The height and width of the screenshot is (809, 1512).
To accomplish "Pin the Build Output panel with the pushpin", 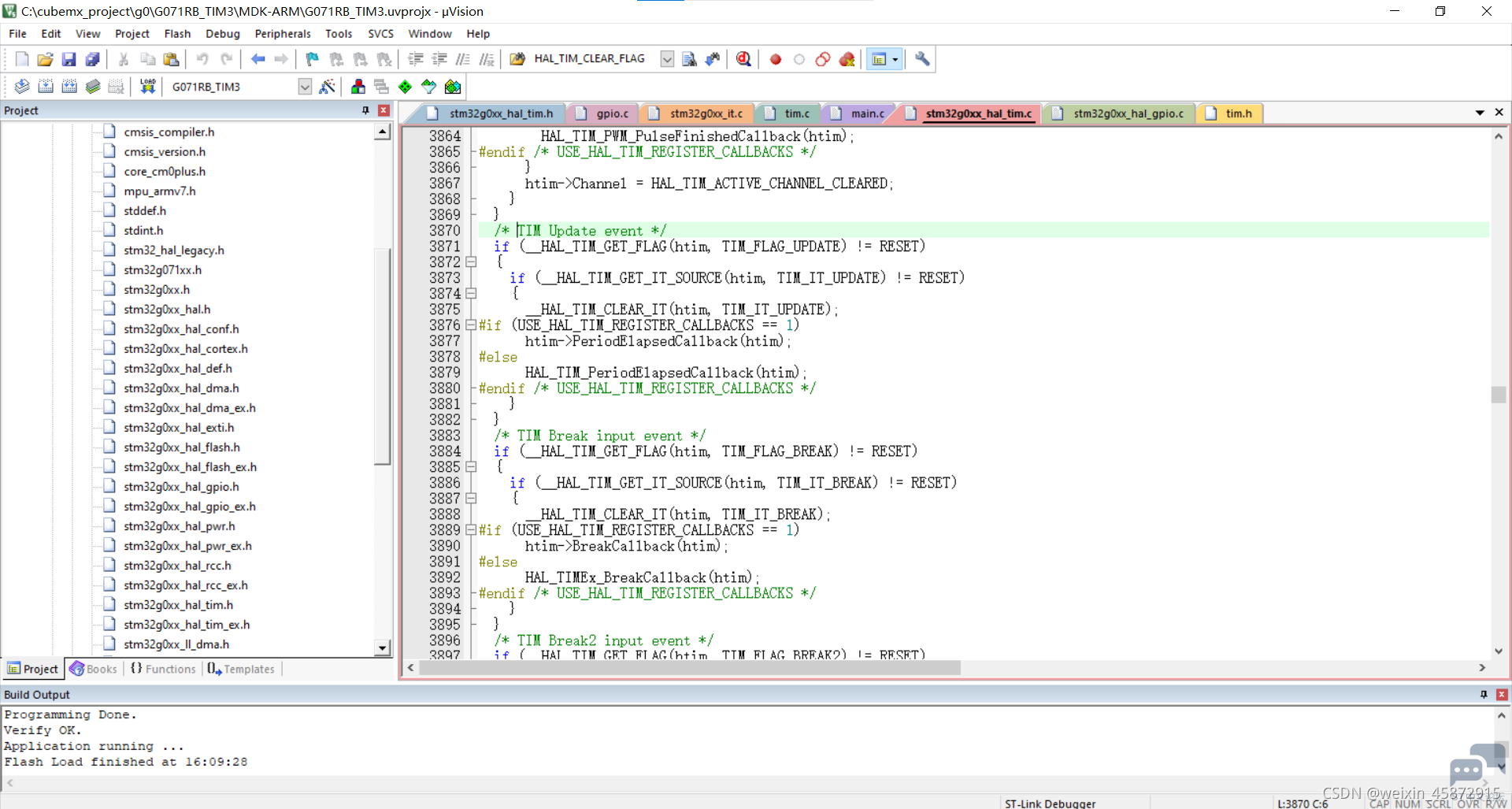I will click(1484, 695).
